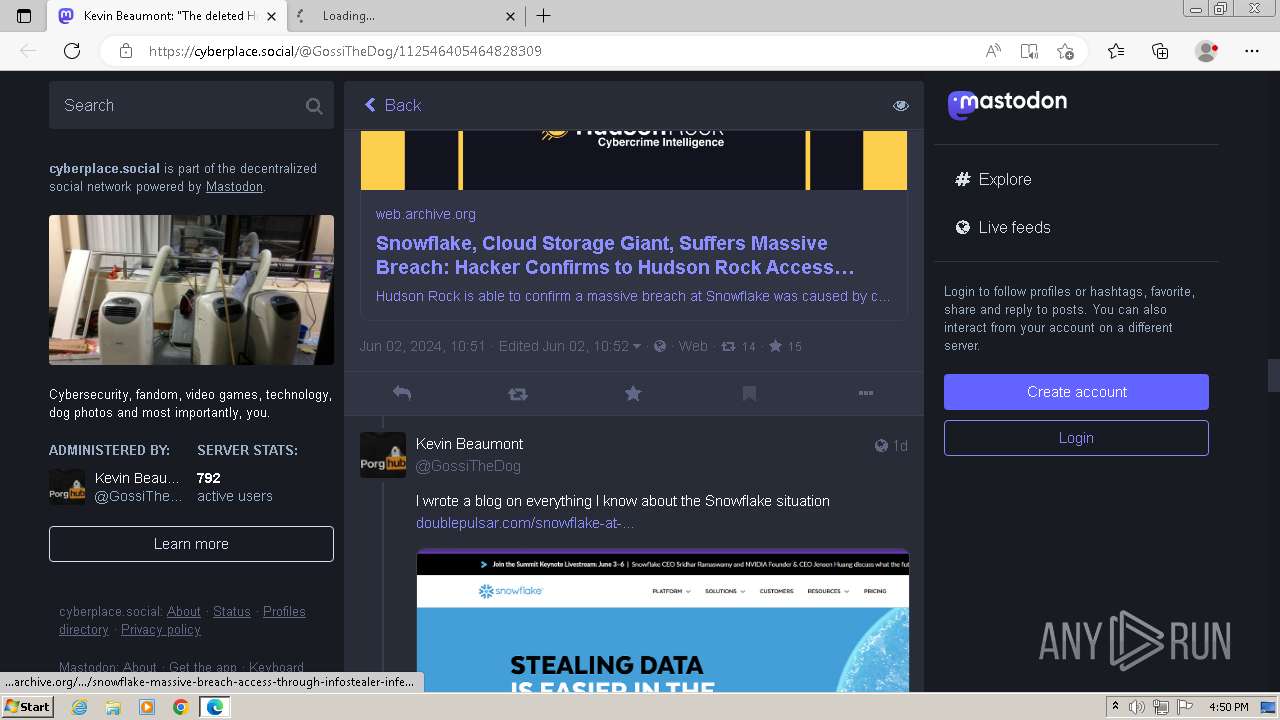Open the Mastodon link in server description
1280x720 pixels.
234,186
